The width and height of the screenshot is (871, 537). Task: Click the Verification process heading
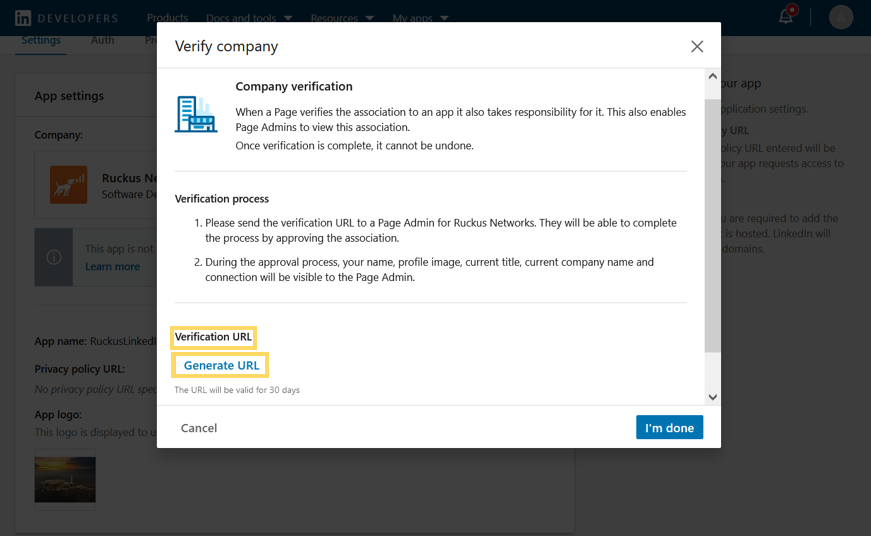pyautogui.click(x=222, y=199)
